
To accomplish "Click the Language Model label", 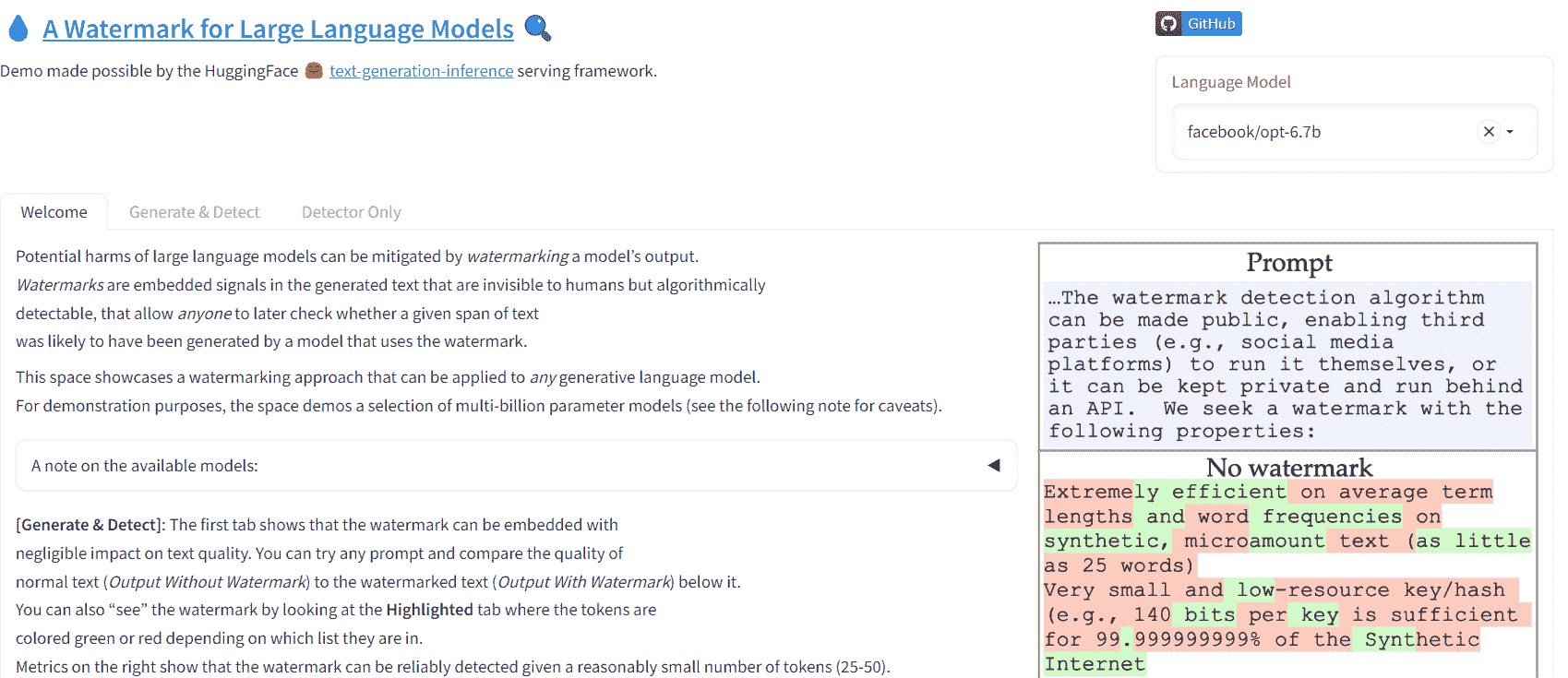I will tap(1231, 82).
